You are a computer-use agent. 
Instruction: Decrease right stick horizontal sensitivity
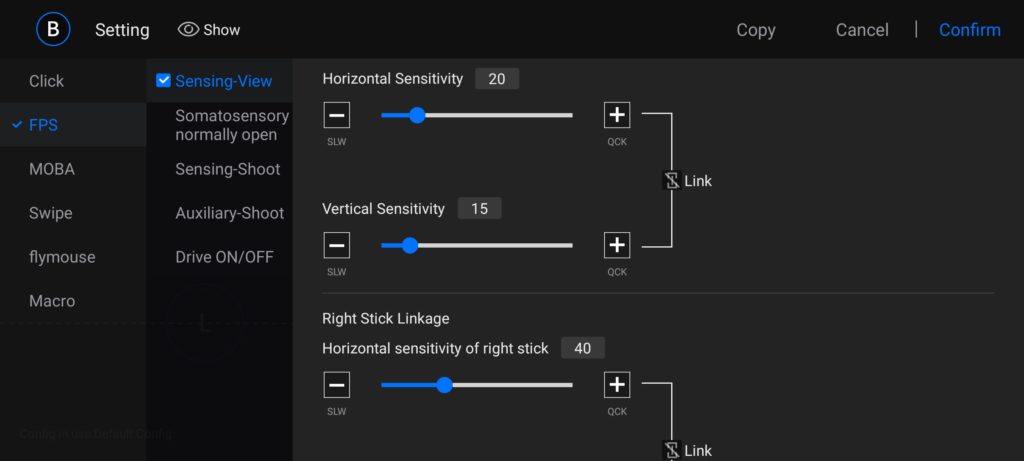click(x=337, y=385)
